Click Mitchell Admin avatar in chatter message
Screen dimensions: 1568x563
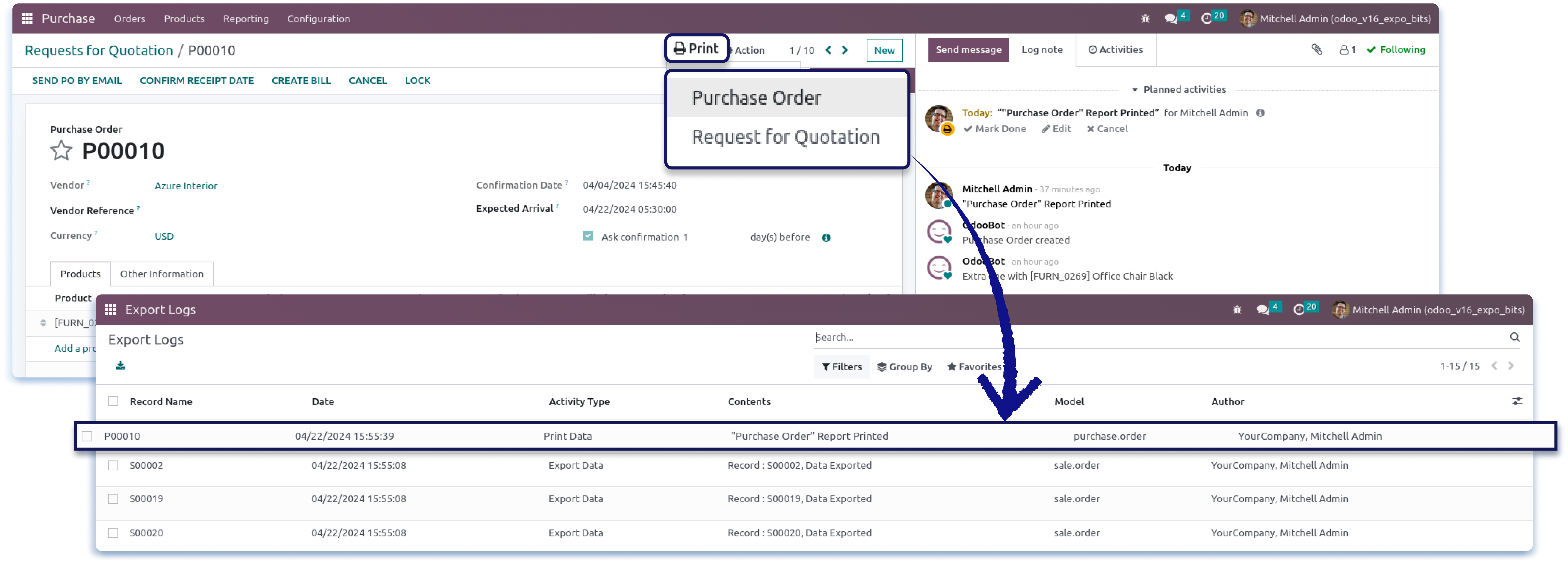(x=939, y=195)
